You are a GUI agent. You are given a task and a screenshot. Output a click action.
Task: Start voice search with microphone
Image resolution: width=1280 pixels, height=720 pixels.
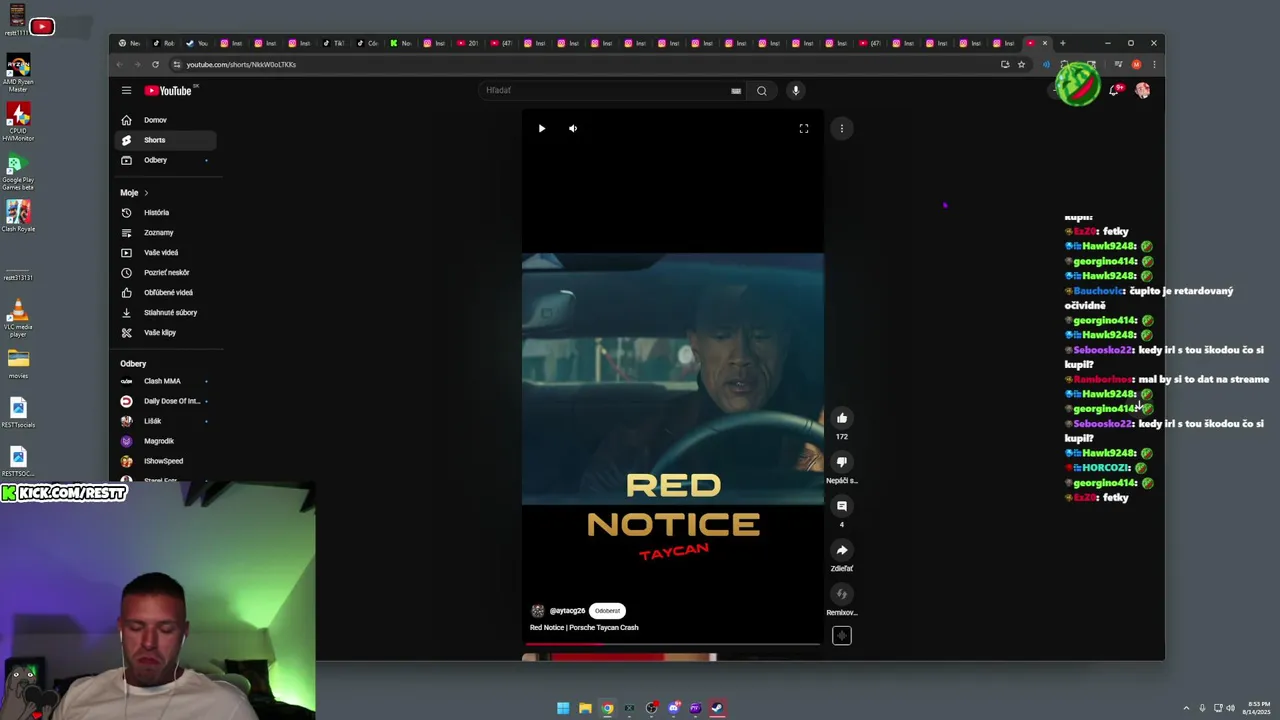796,91
